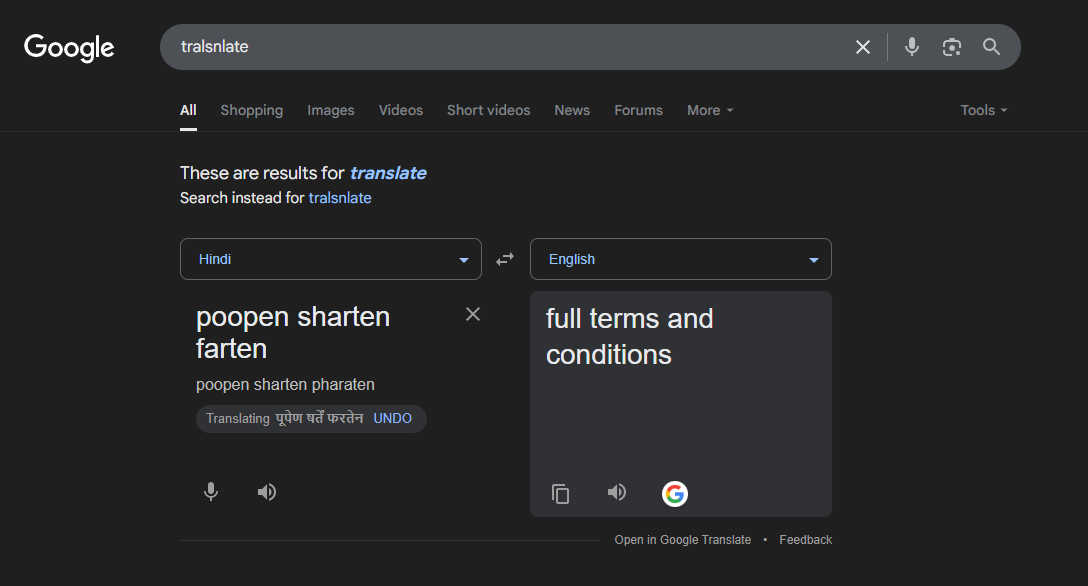Click the magnifying glass search button
The height and width of the screenshot is (586, 1088).
point(992,46)
